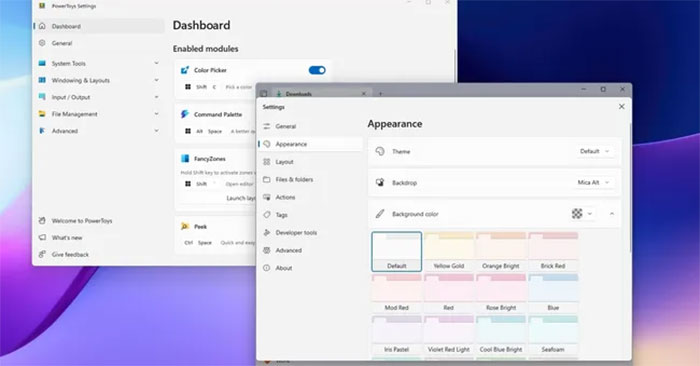Screen dimensions: 700x366
Task: Add a new tab next to Downloads
Action: 380,94
